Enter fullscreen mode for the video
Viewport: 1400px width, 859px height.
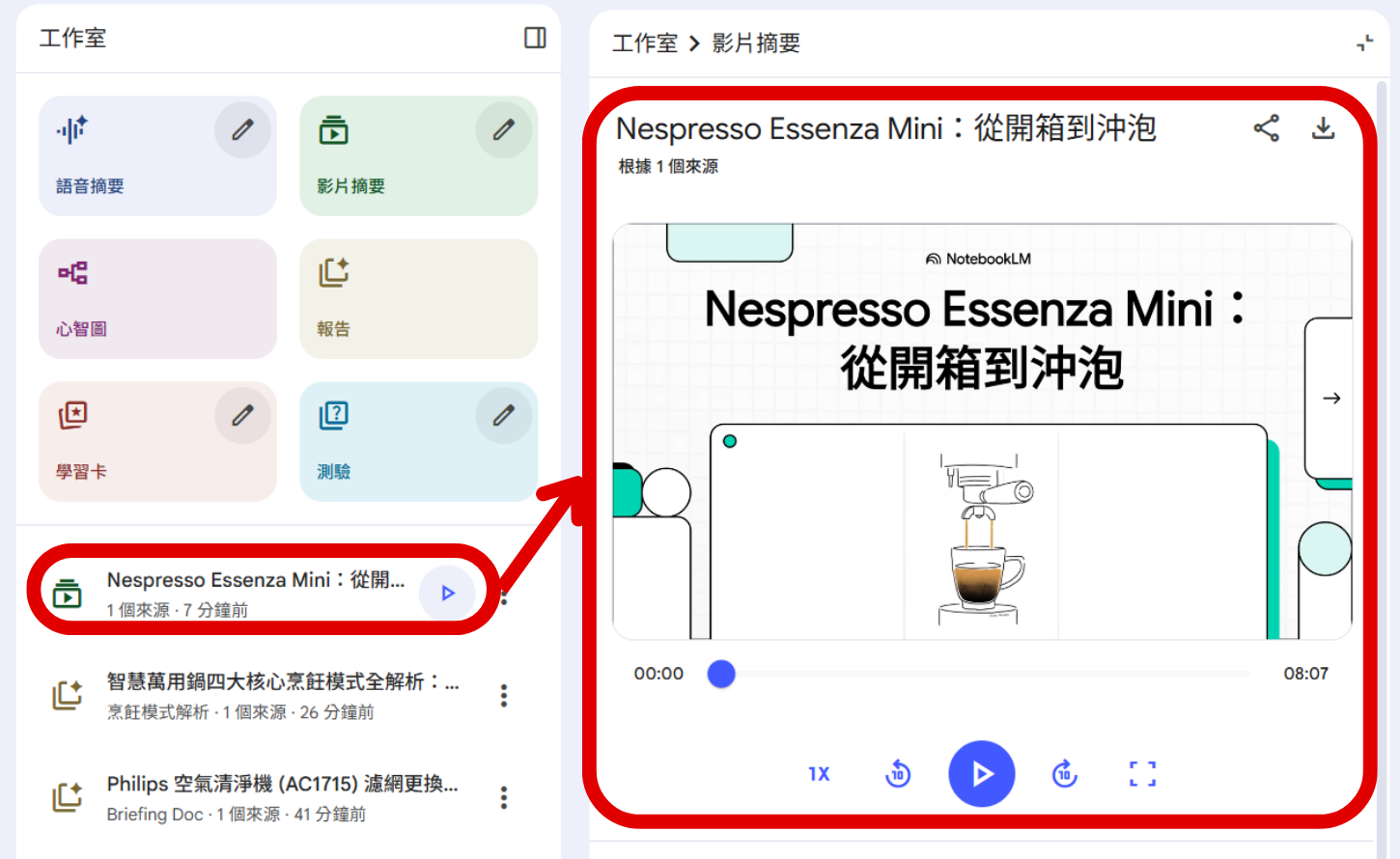pos(1142,773)
